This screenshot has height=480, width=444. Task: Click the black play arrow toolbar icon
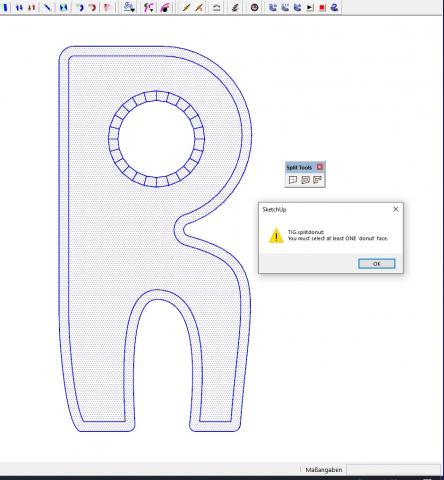(310, 7)
